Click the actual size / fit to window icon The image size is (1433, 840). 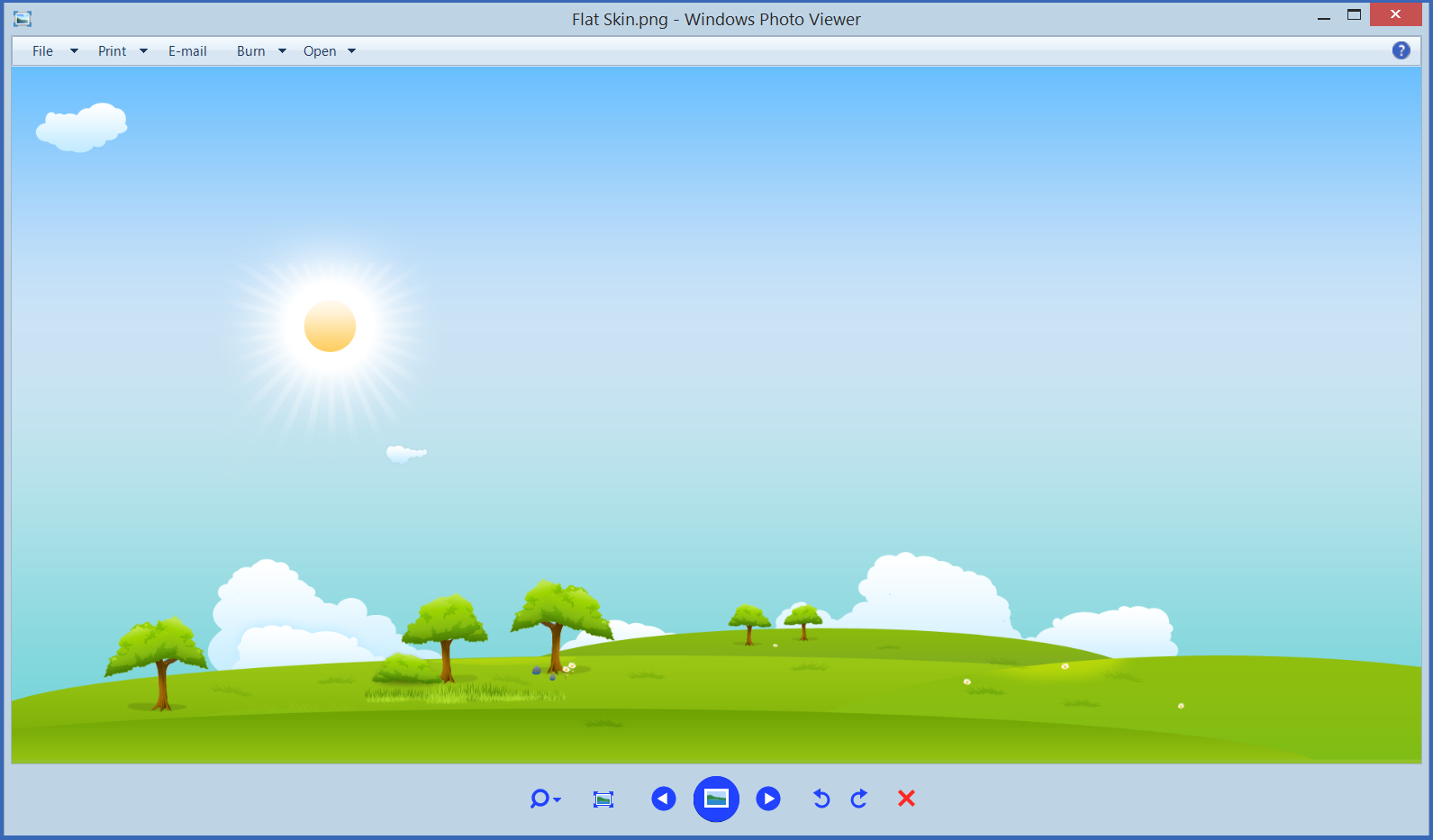click(603, 799)
